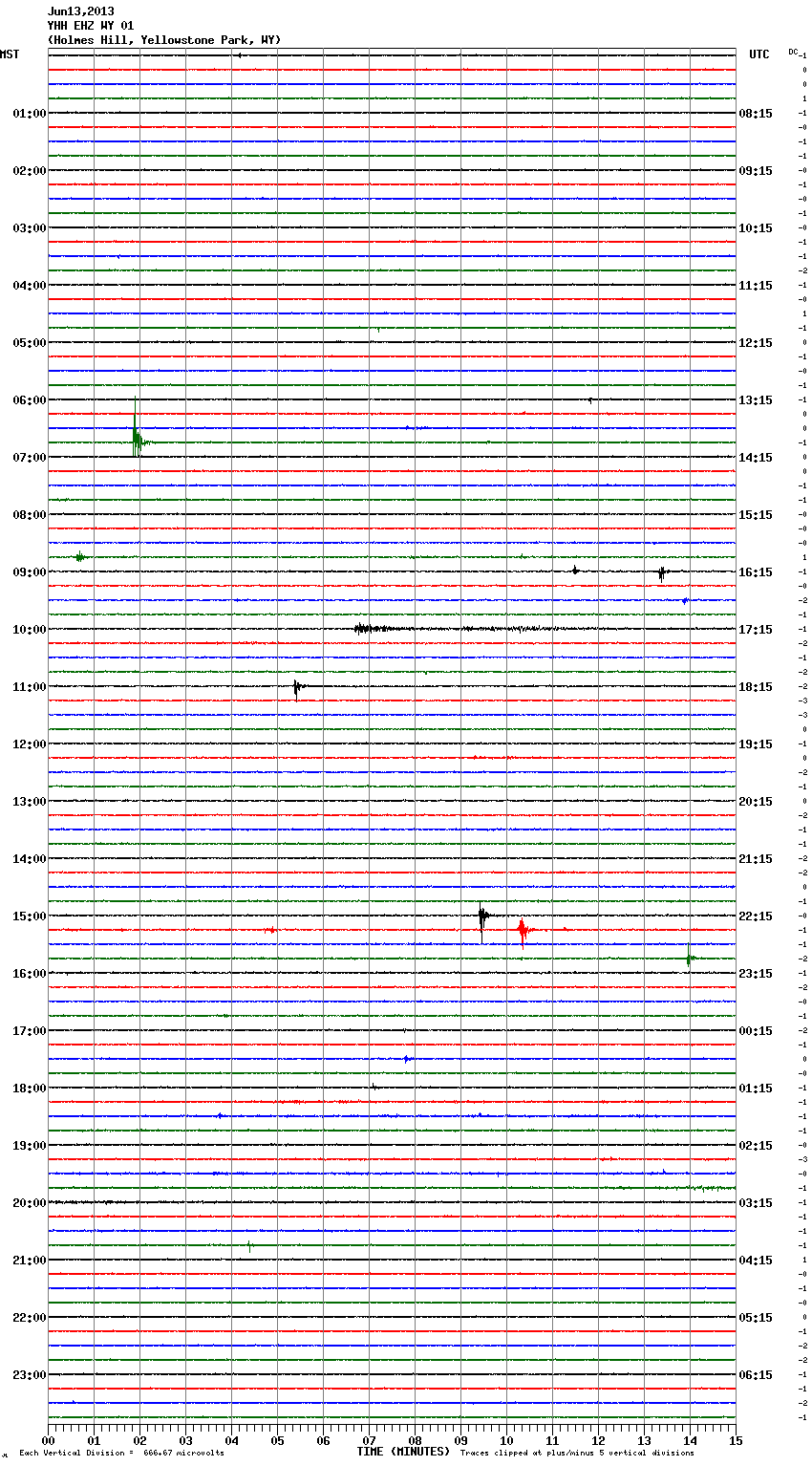Viewport: 812px width, 1466px height.
Task: Click the 10:15 UTC time label
Action: pyautogui.click(x=756, y=228)
